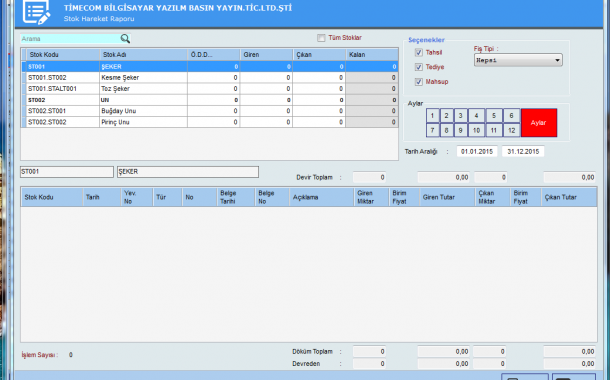The width and height of the screenshot is (610, 380).
Task: Select the Toz Şeker row
Action: coord(210,89)
